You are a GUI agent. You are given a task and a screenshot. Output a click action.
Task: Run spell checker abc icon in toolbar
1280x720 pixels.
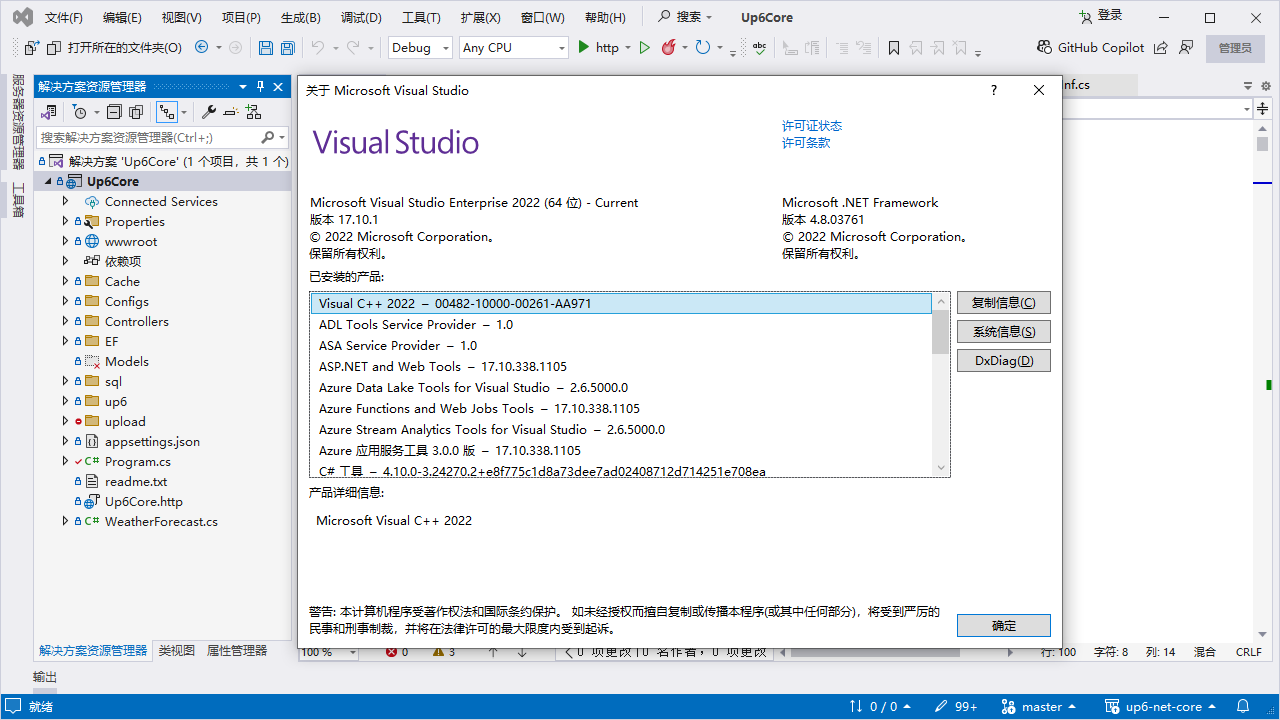pos(760,47)
